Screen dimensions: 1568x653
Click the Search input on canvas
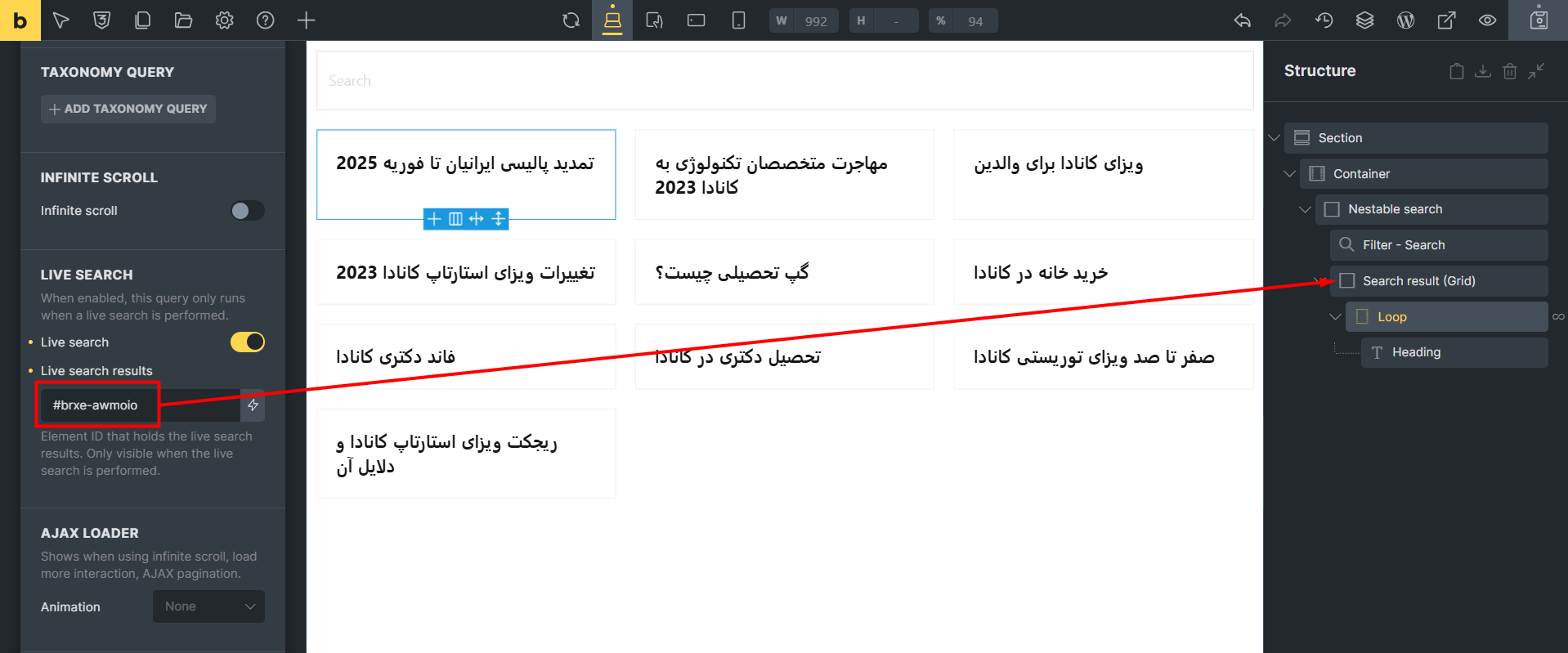click(785, 81)
